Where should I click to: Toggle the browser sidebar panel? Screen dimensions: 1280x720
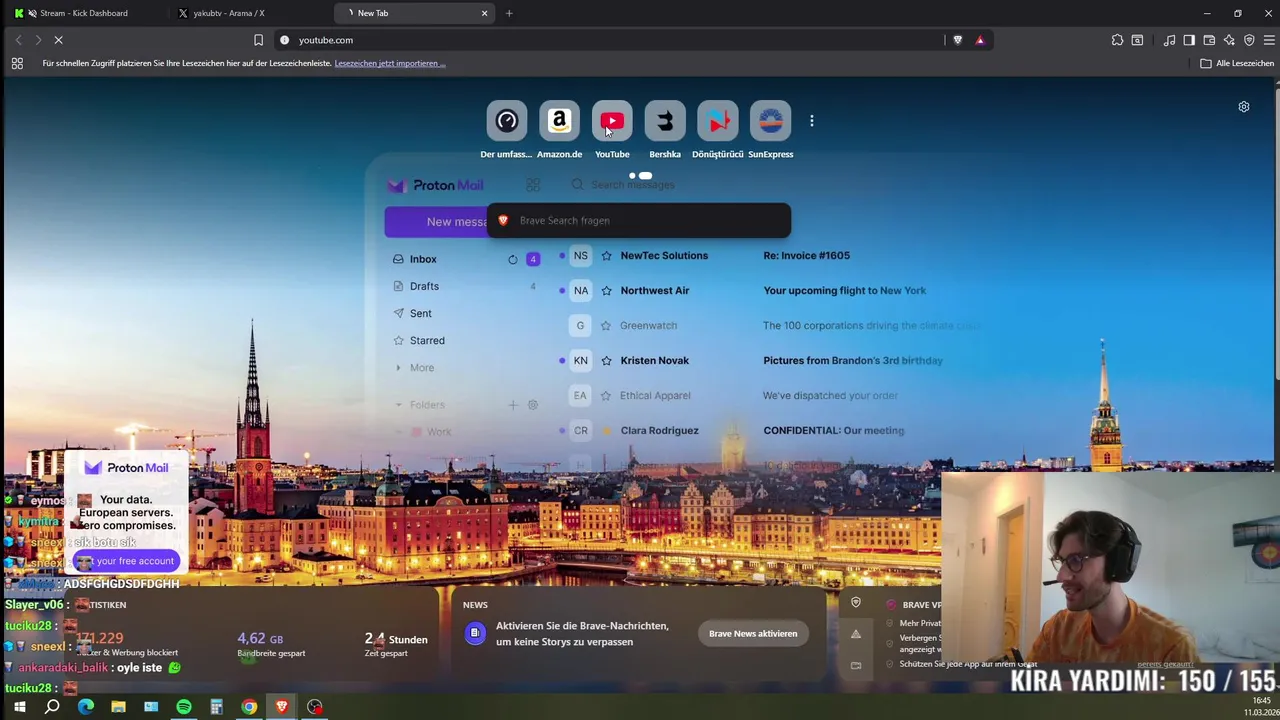tap(1189, 40)
